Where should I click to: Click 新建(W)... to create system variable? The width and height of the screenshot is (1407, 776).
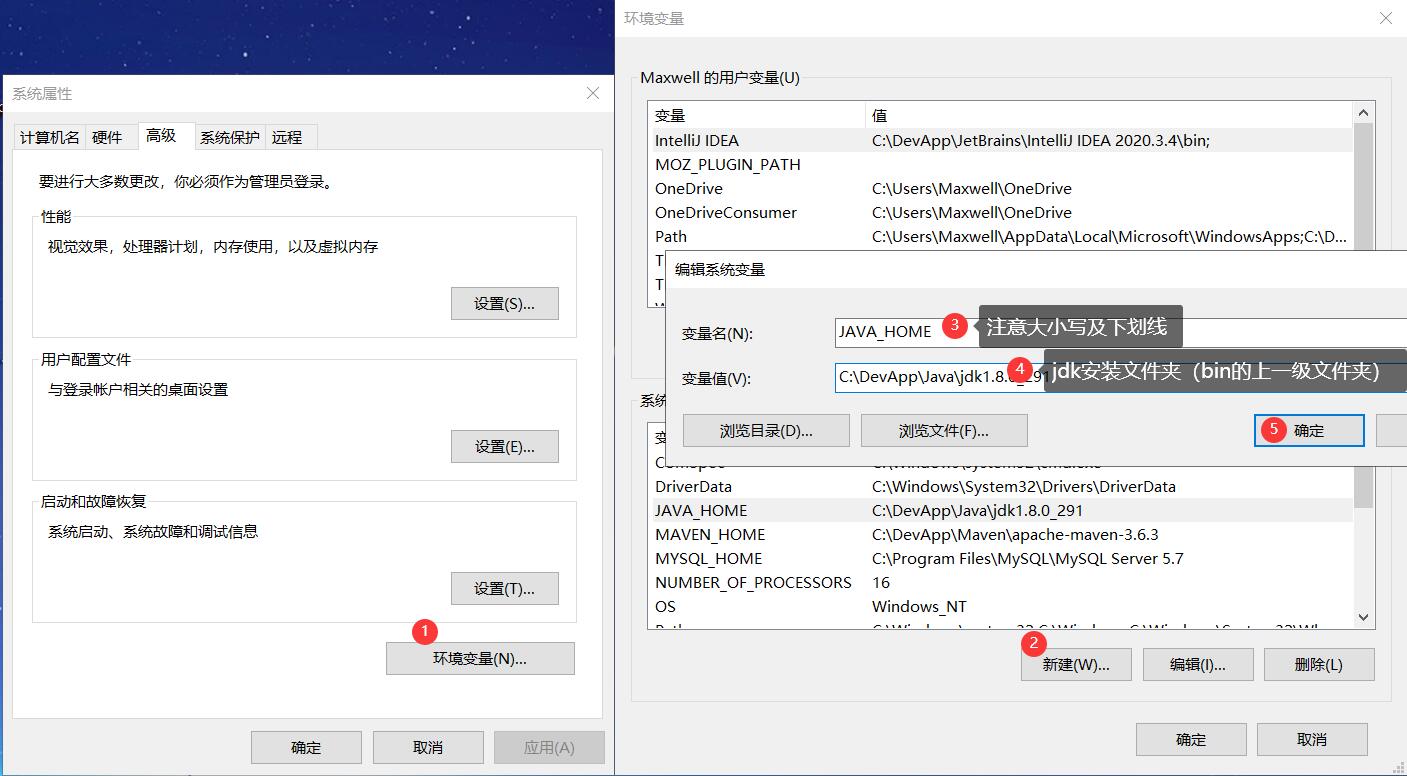1076,665
